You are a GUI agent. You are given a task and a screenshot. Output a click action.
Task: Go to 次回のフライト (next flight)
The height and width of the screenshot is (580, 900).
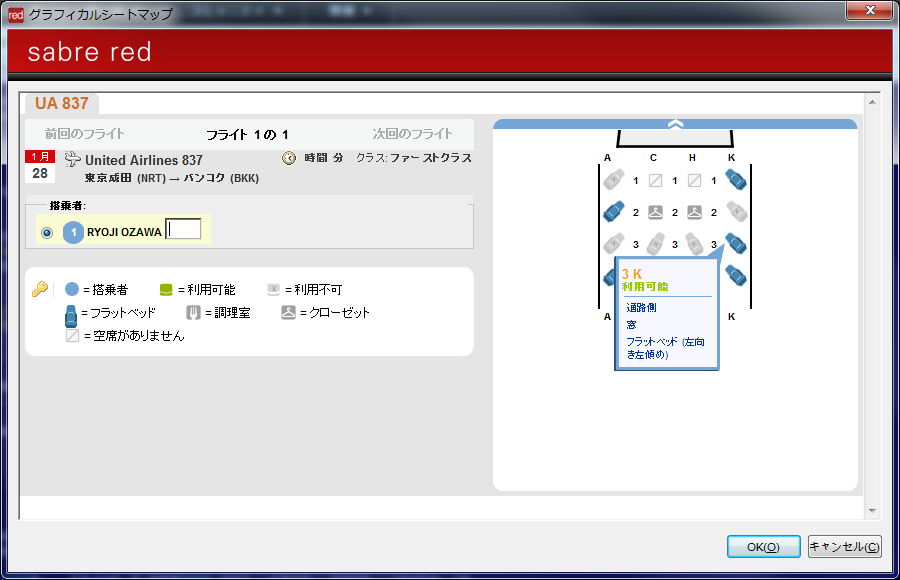(x=412, y=134)
